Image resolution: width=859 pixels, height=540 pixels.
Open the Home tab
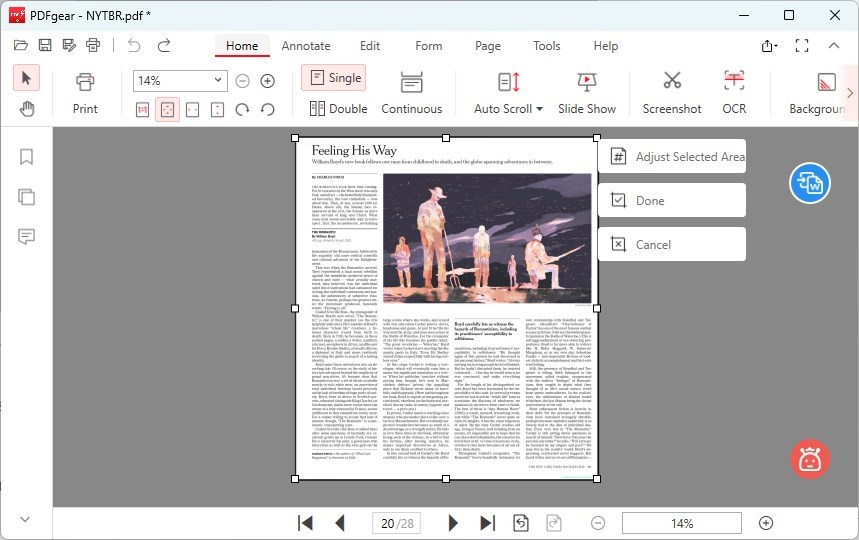(x=242, y=46)
